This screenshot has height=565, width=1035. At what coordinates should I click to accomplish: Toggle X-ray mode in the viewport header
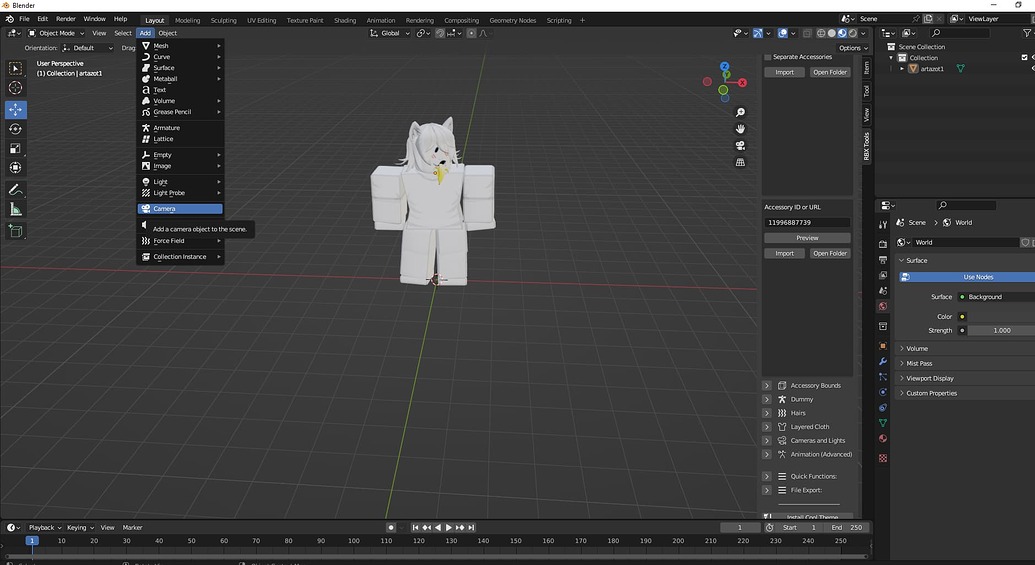pyautogui.click(x=806, y=33)
